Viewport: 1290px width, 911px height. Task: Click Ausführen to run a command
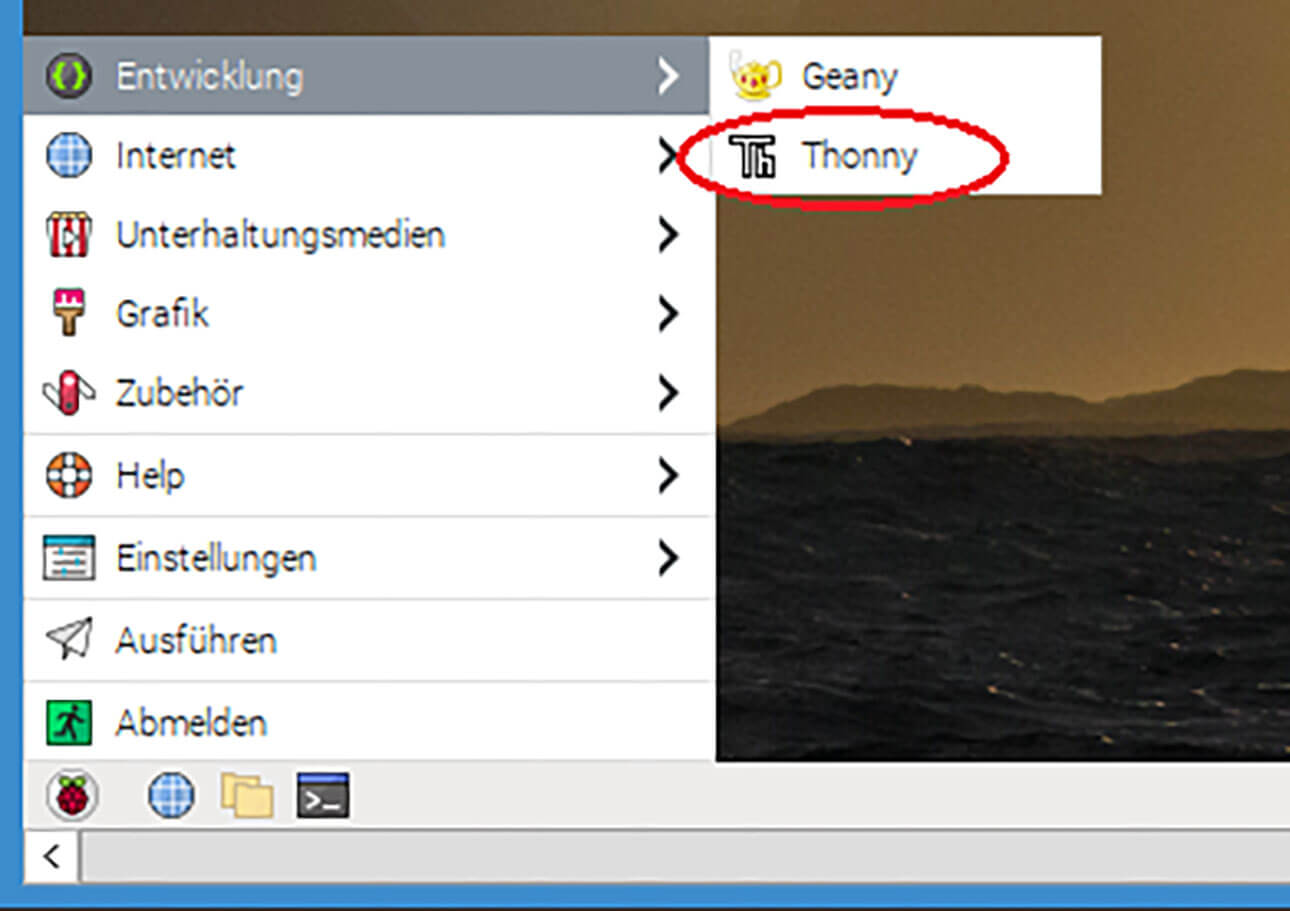coord(197,640)
